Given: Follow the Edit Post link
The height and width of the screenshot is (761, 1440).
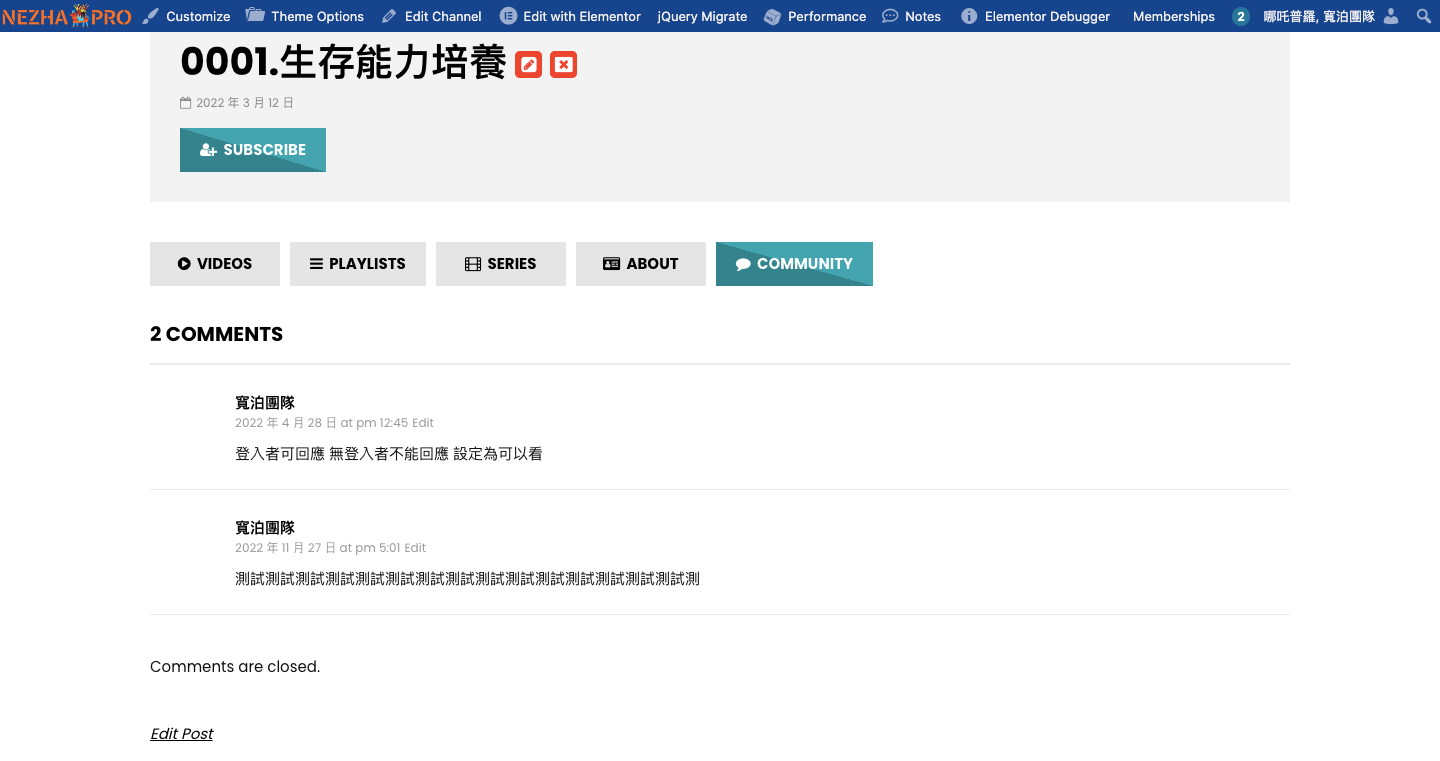Looking at the screenshot, I should (x=181, y=734).
